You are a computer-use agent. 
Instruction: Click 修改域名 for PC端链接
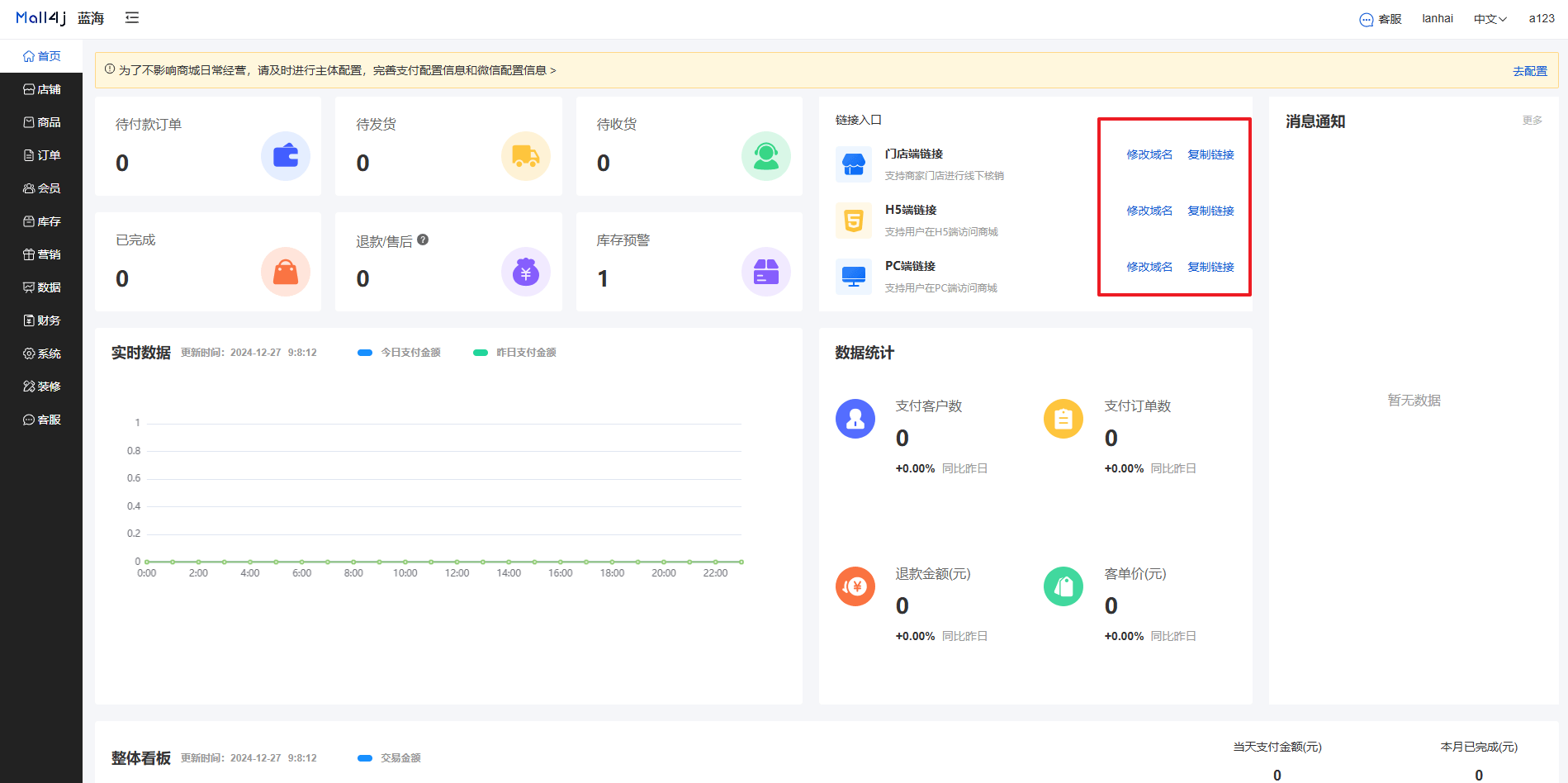pyautogui.click(x=1149, y=267)
